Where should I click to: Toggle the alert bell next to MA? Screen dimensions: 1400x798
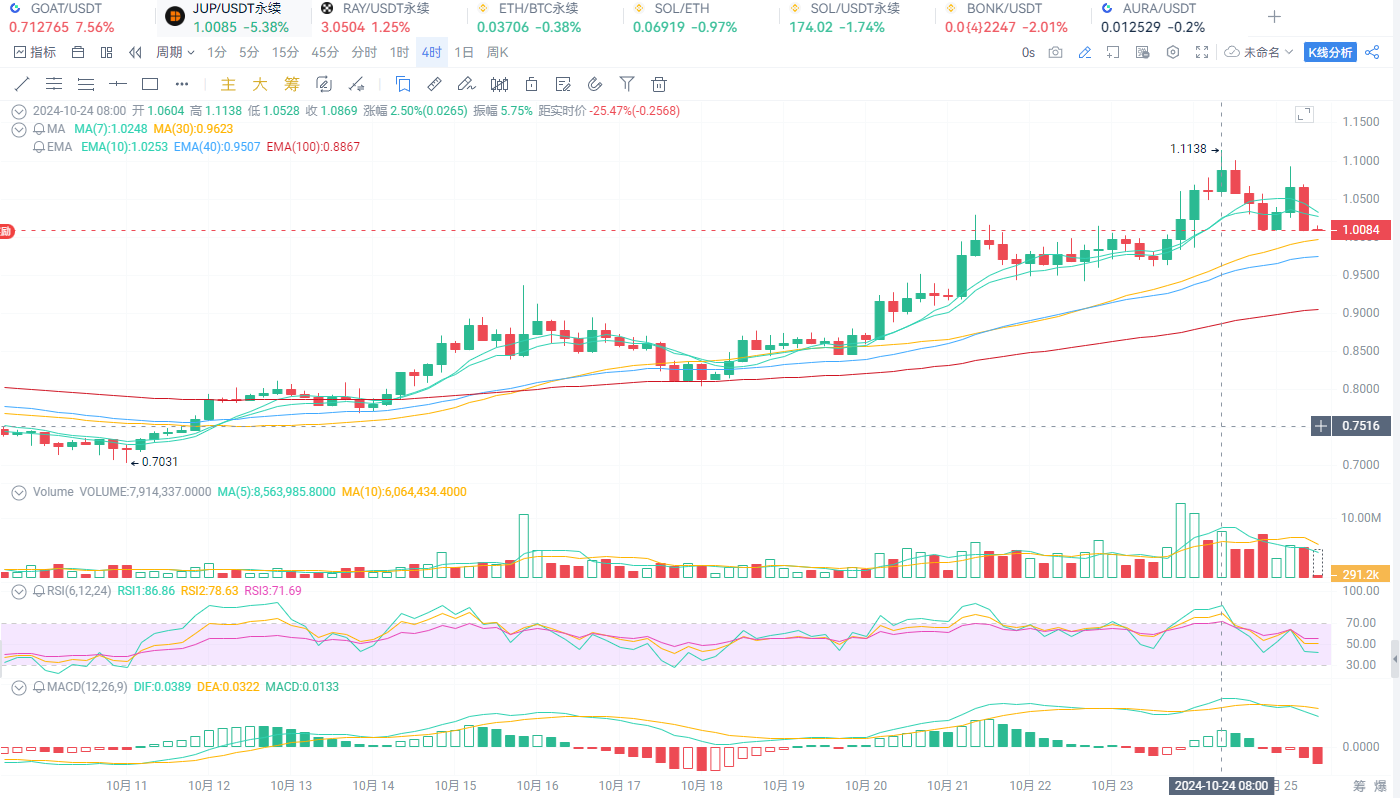[x=39, y=129]
